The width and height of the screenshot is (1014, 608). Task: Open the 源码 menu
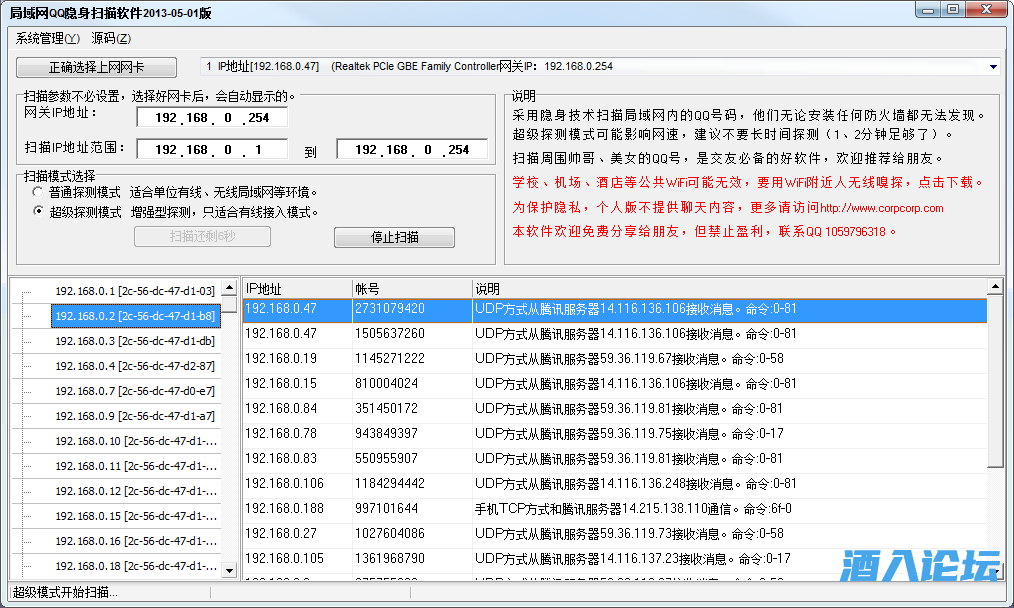point(110,39)
